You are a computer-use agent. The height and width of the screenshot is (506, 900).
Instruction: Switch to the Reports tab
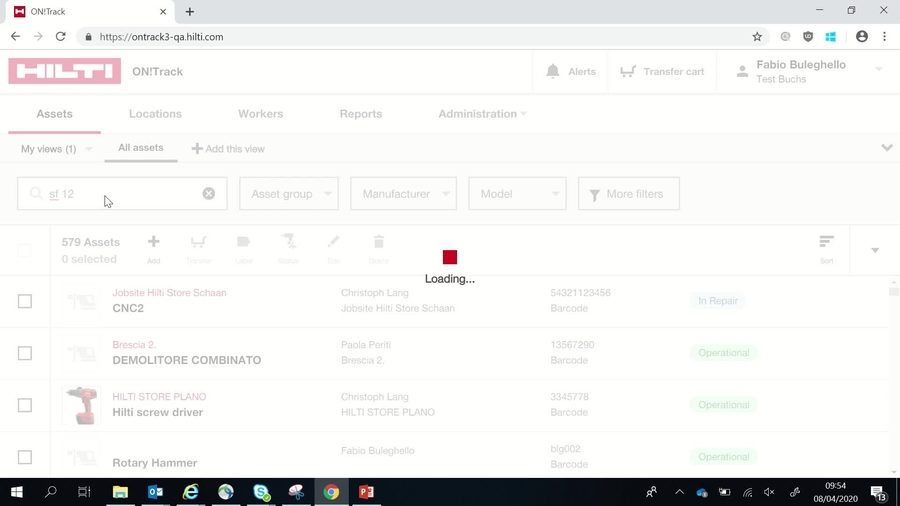coord(361,114)
